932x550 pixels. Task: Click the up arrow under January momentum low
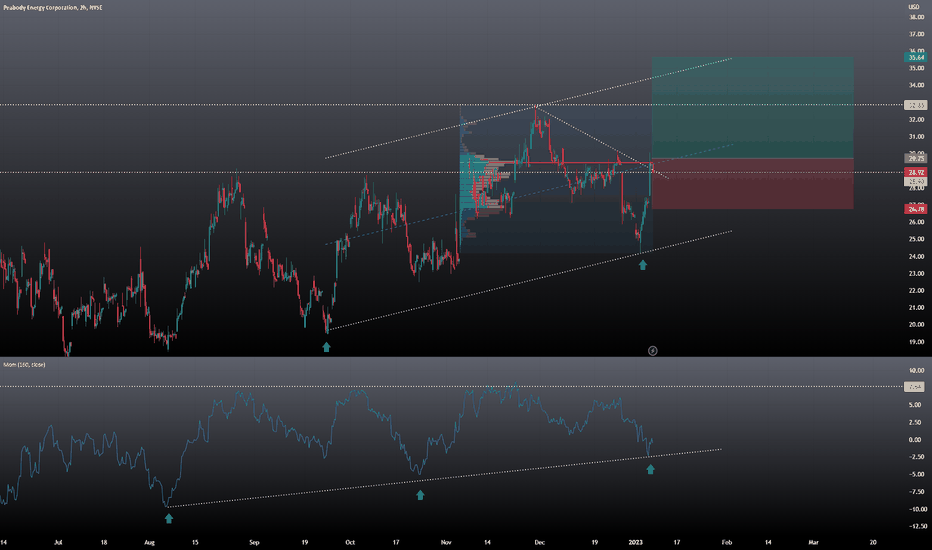coord(650,469)
